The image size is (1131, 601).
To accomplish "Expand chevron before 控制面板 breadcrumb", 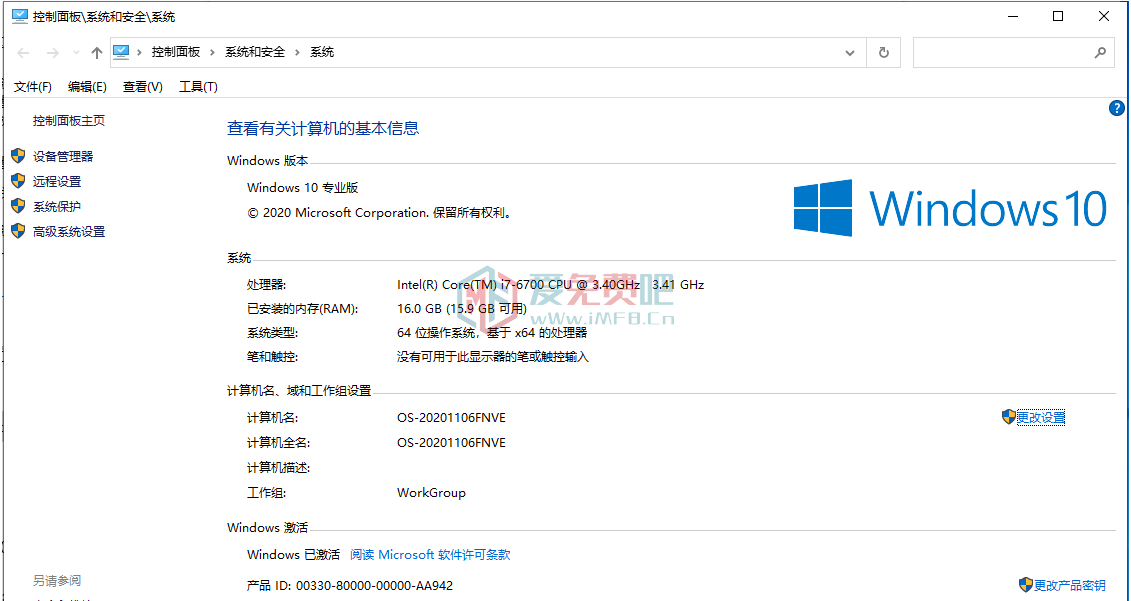I will pyautogui.click(x=139, y=53).
